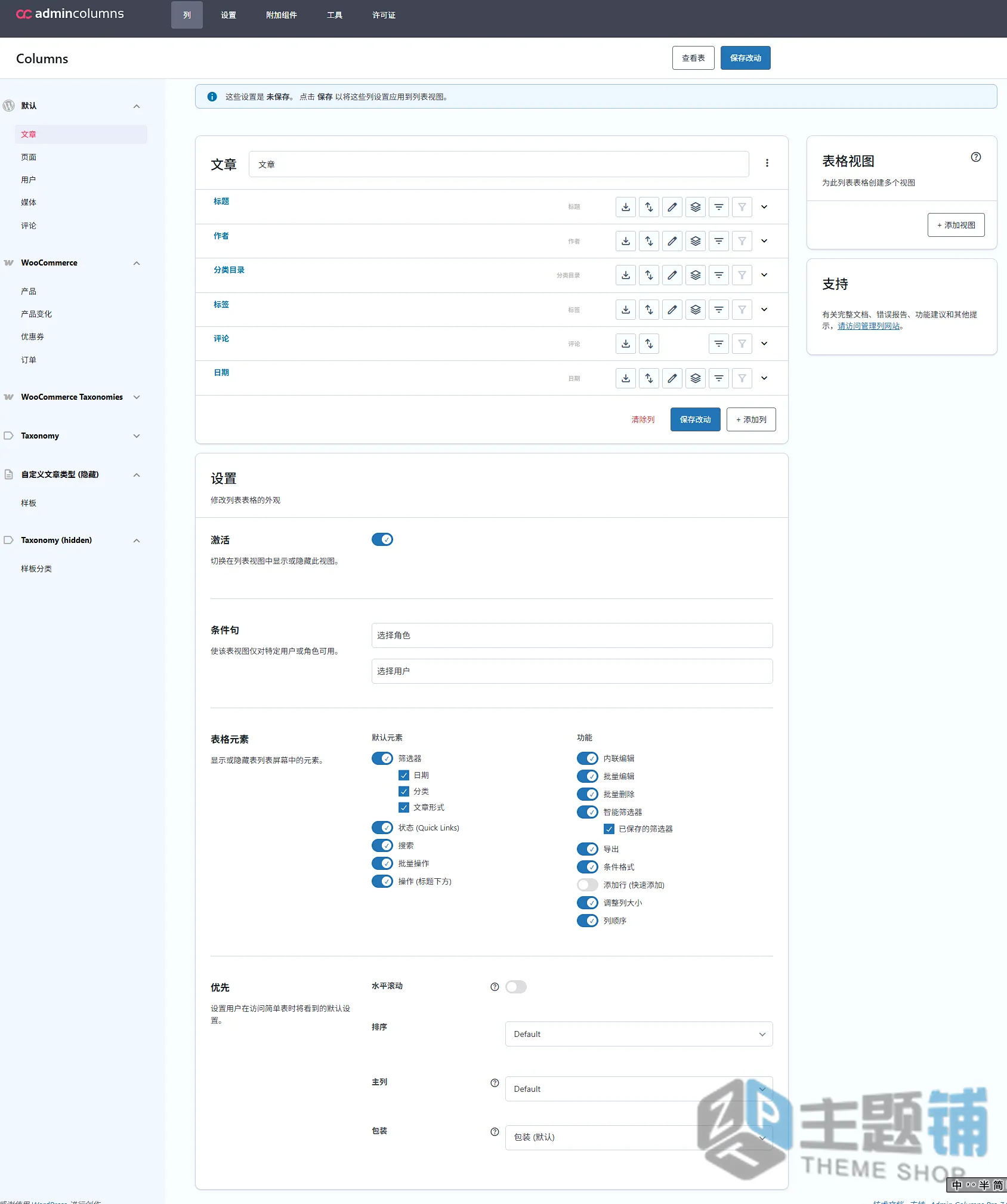Image resolution: width=1007 pixels, height=1204 pixels.
Task: Open the 设置 top tab
Action: point(228,15)
